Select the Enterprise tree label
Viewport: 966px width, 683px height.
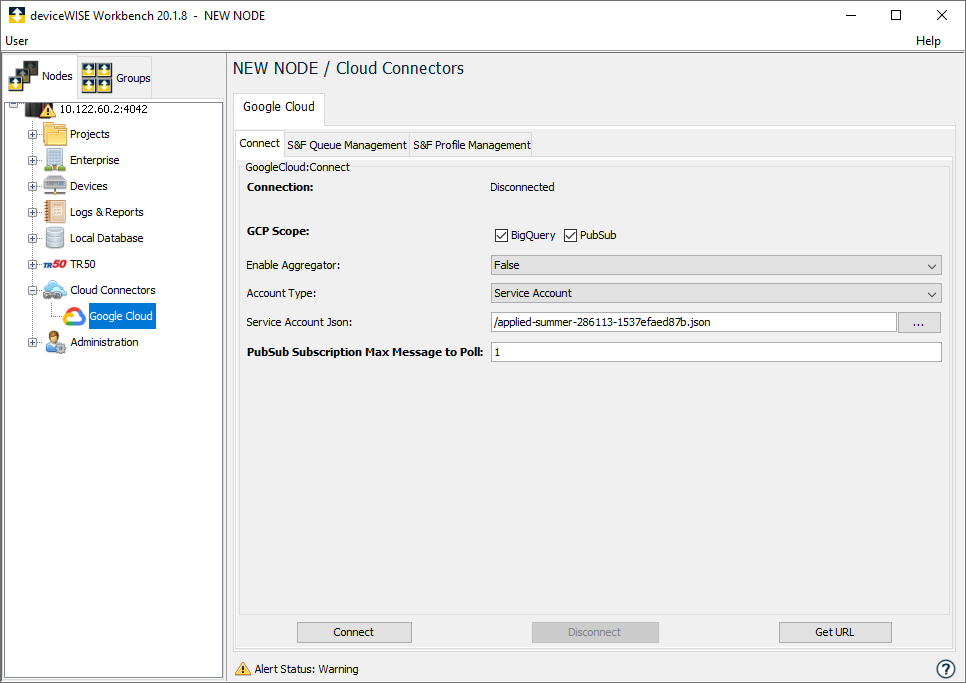(95, 160)
